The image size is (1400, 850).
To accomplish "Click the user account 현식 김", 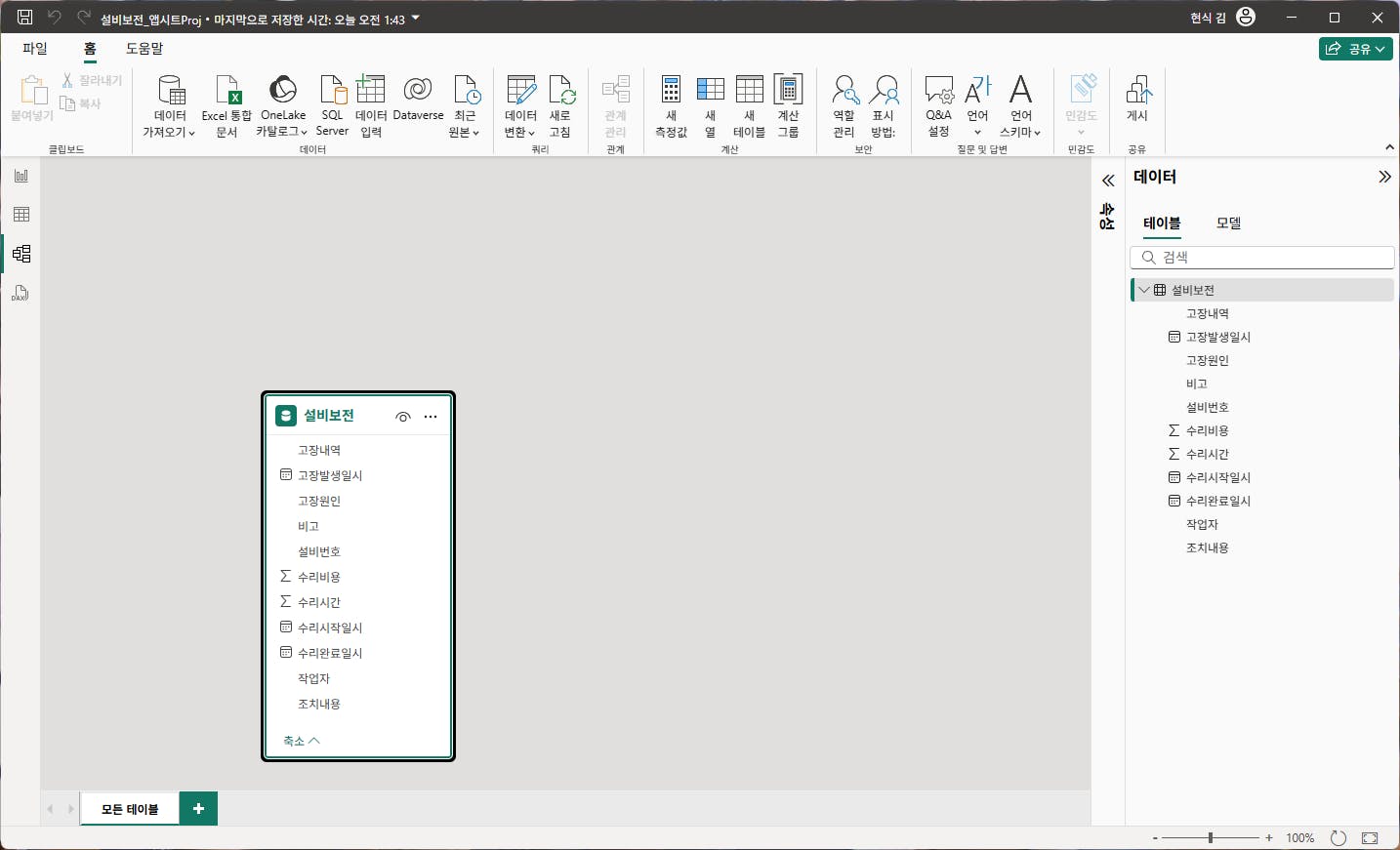I will coord(1223,18).
